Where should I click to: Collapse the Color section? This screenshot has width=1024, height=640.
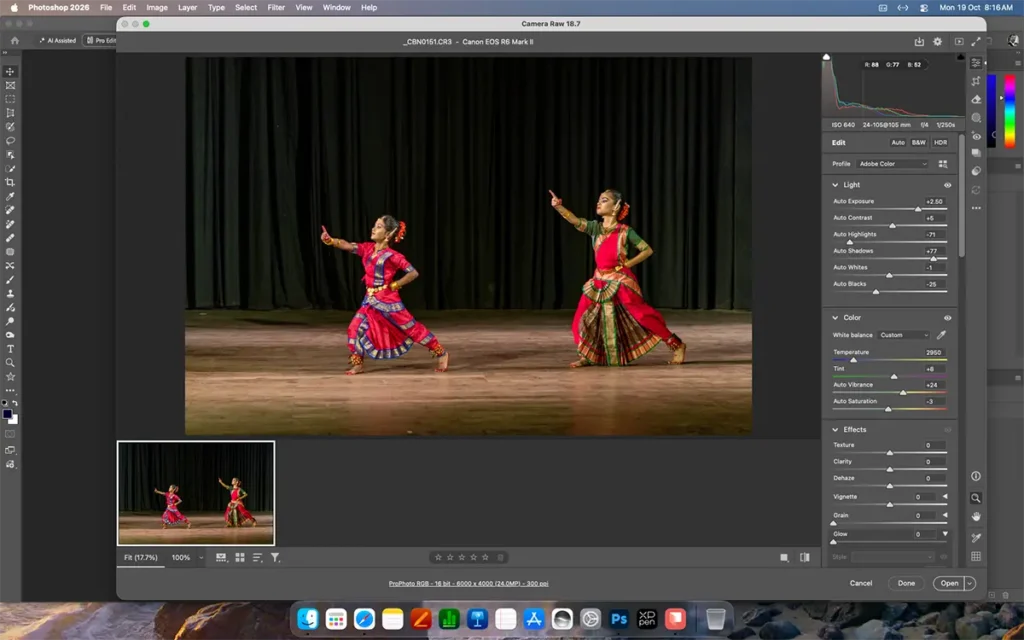pos(835,318)
